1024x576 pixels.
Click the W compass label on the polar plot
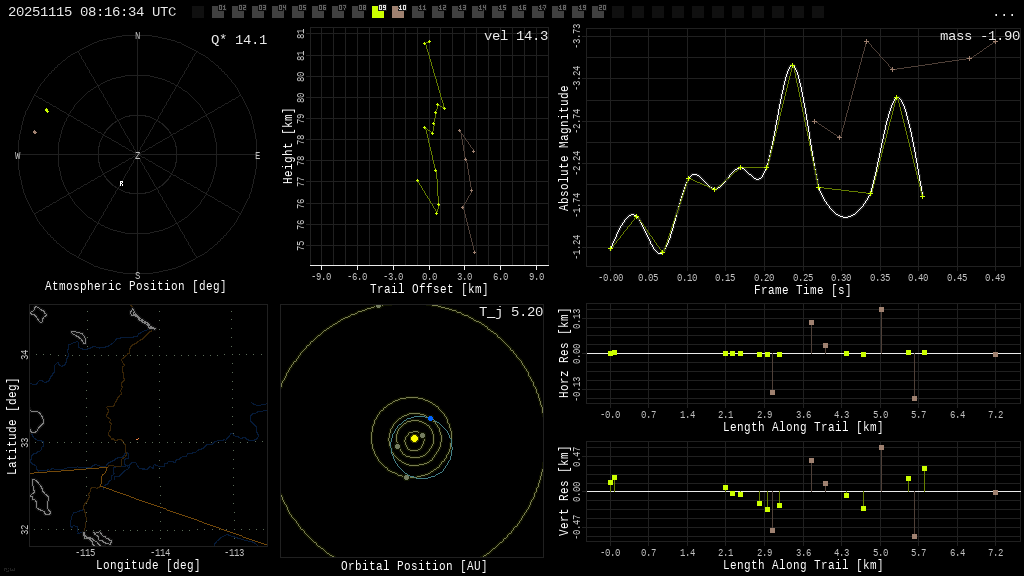click(x=17, y=156)
